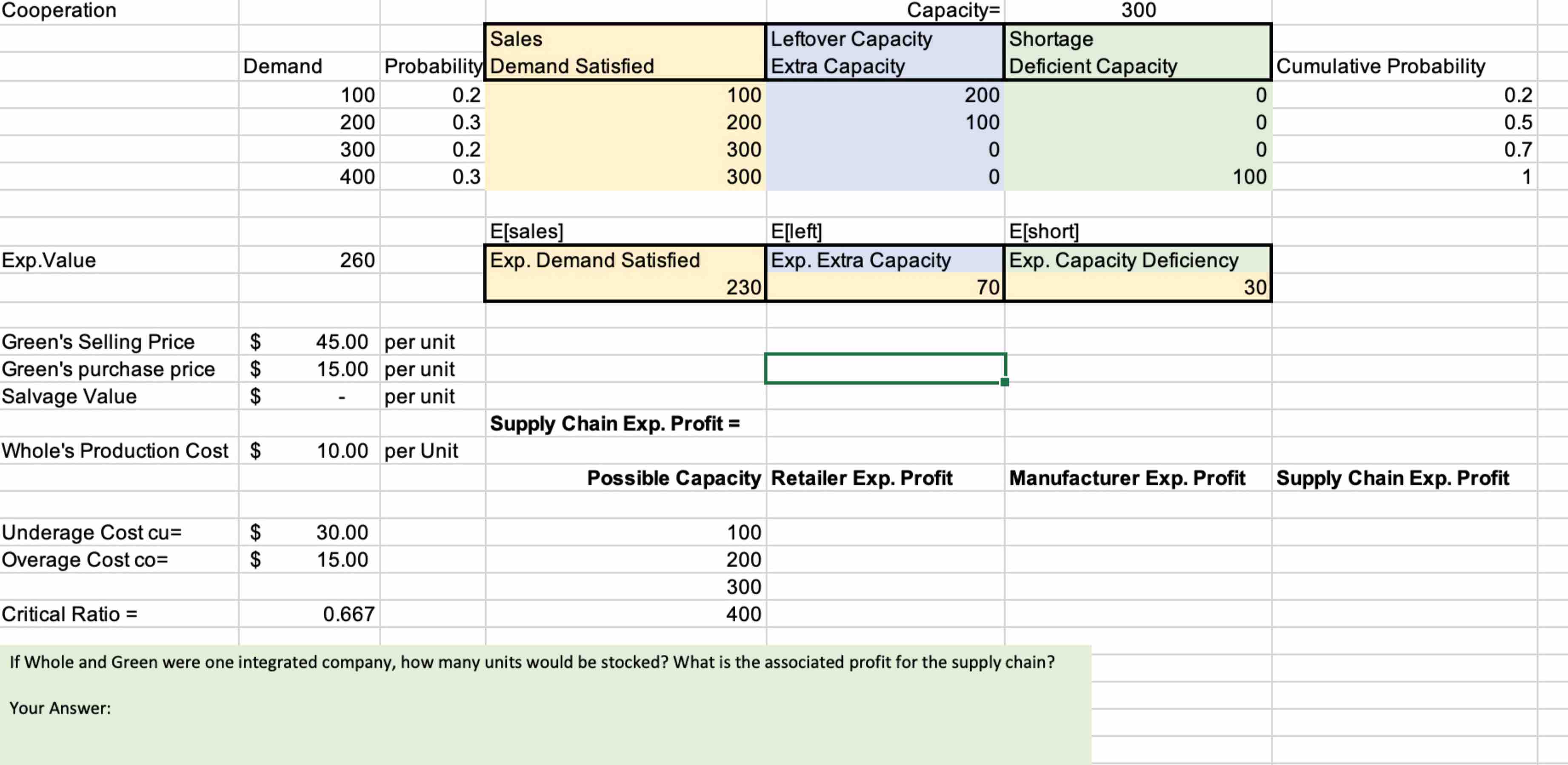The image size is (1568, 765).
Task: Select the 'Demand' column header cell
Action: tap(309, 66)
